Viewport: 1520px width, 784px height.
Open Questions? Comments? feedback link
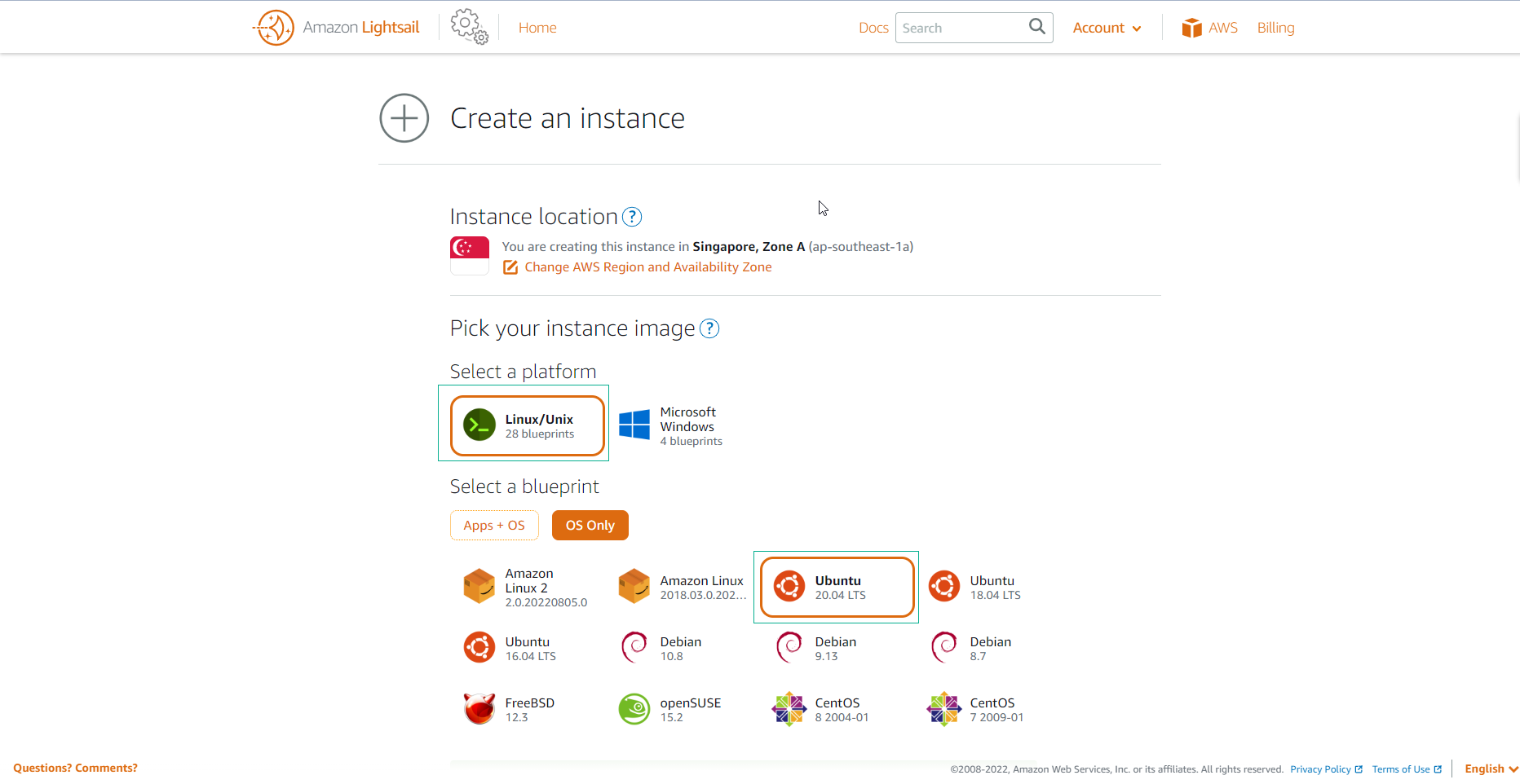pos(75,769)
